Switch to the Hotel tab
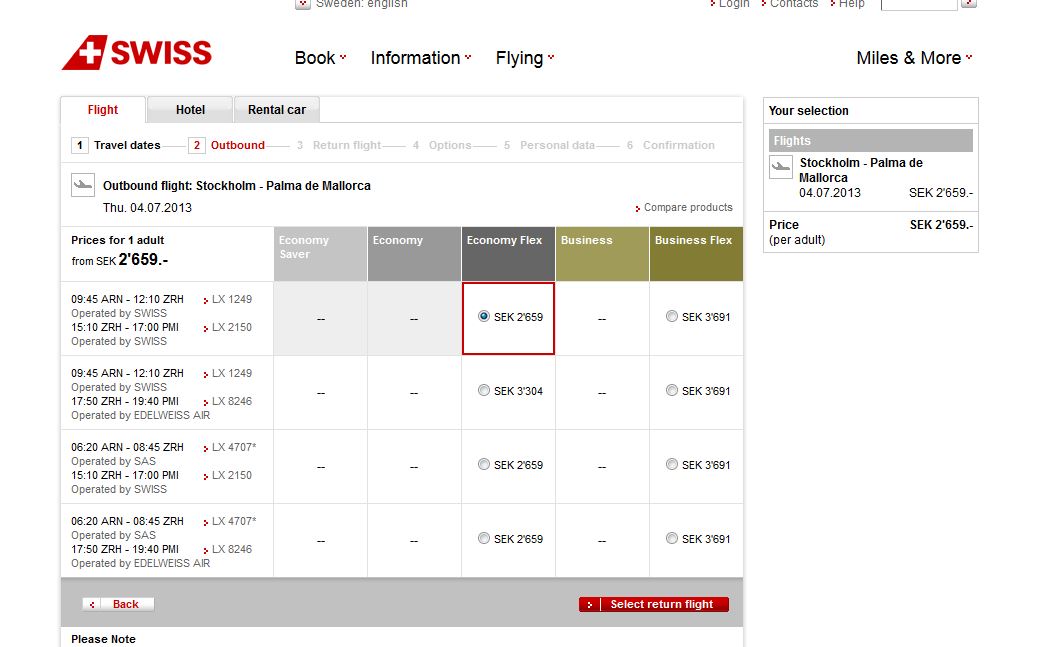Screen dimensions: 1058x647 [x=190, y=110]
